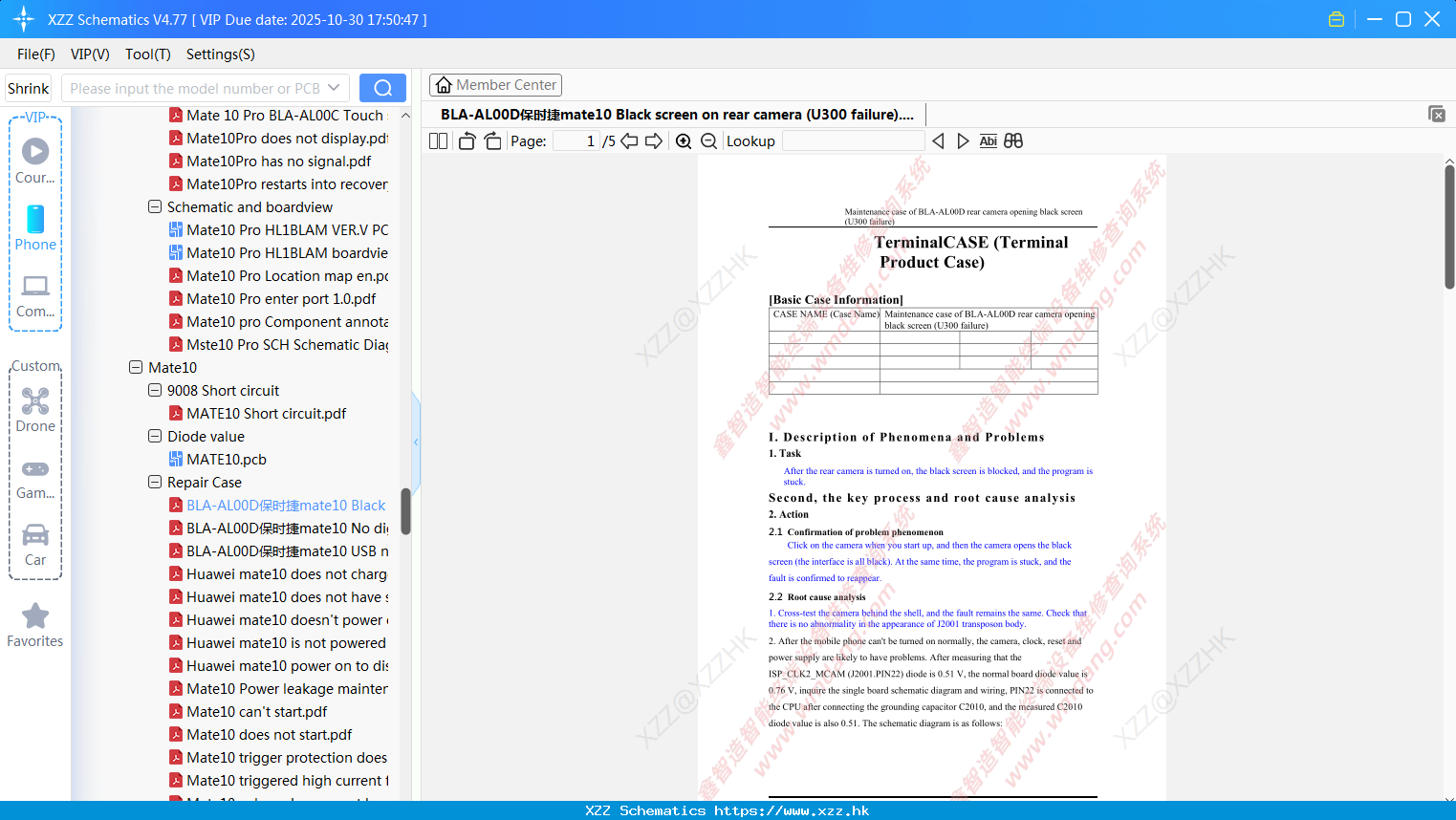
Task: Click the detach window icon at tab row right
Action: [1437, 114]
